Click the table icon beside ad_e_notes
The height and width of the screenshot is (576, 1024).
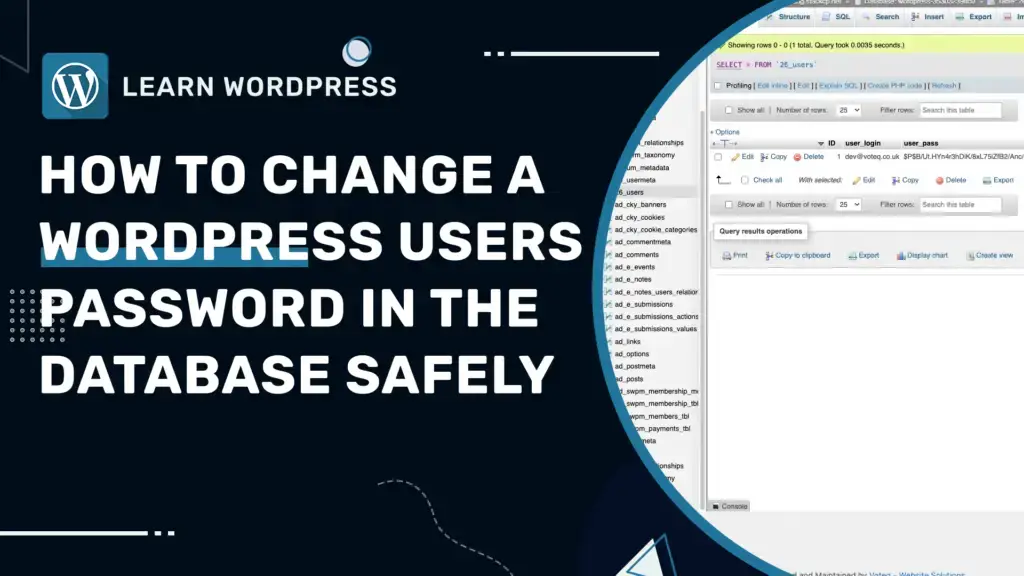point(609,280)
